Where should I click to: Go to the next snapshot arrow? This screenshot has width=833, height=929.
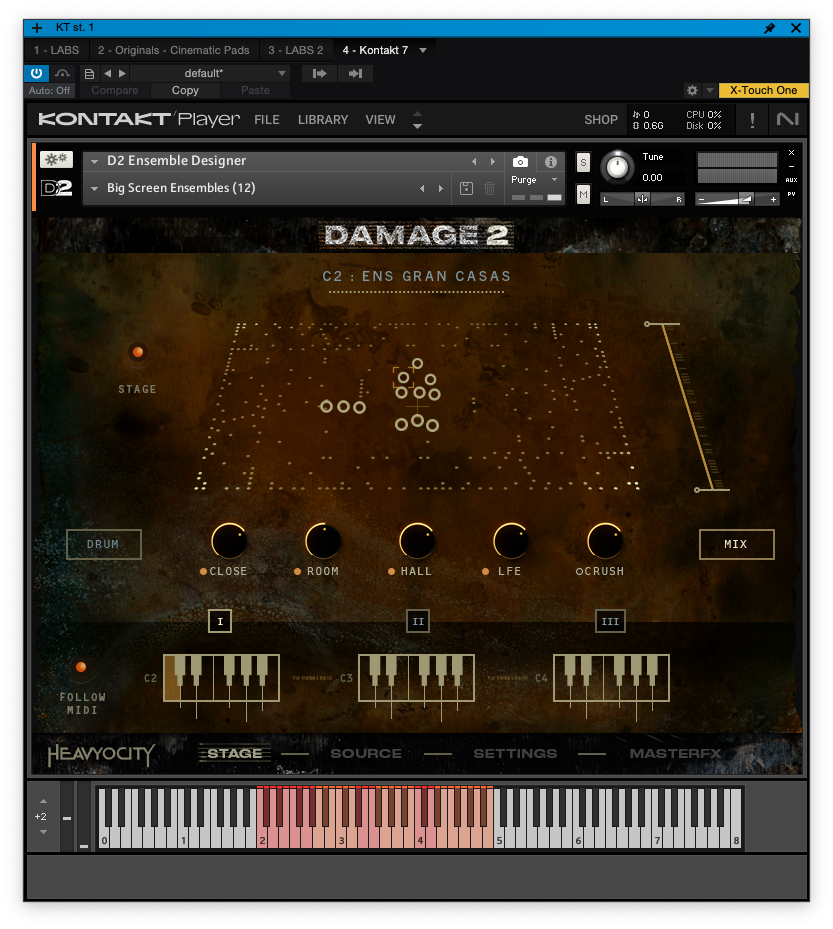(x=440, y=188)
